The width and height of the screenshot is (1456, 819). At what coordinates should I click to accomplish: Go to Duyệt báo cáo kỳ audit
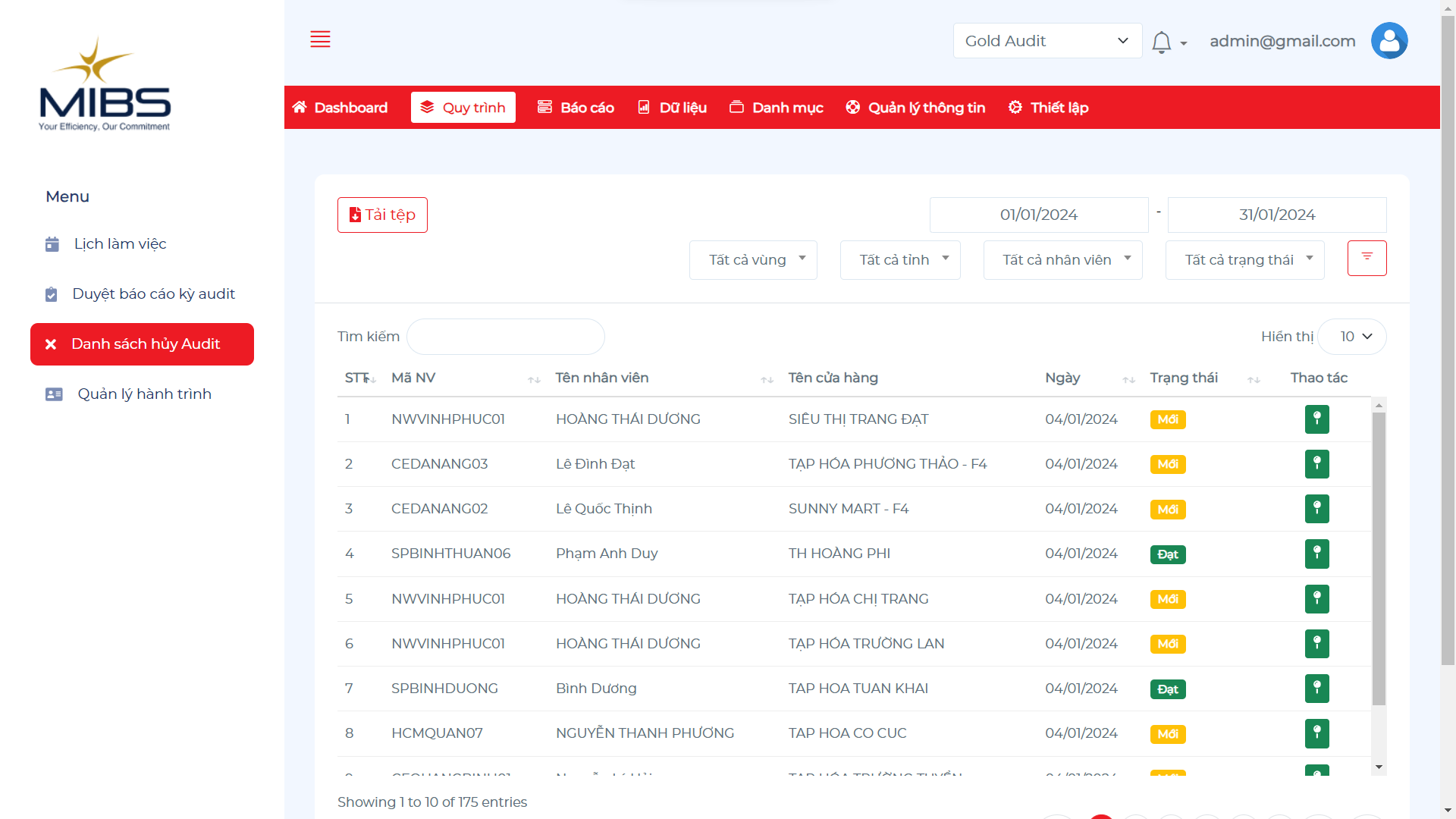[142, 294]
